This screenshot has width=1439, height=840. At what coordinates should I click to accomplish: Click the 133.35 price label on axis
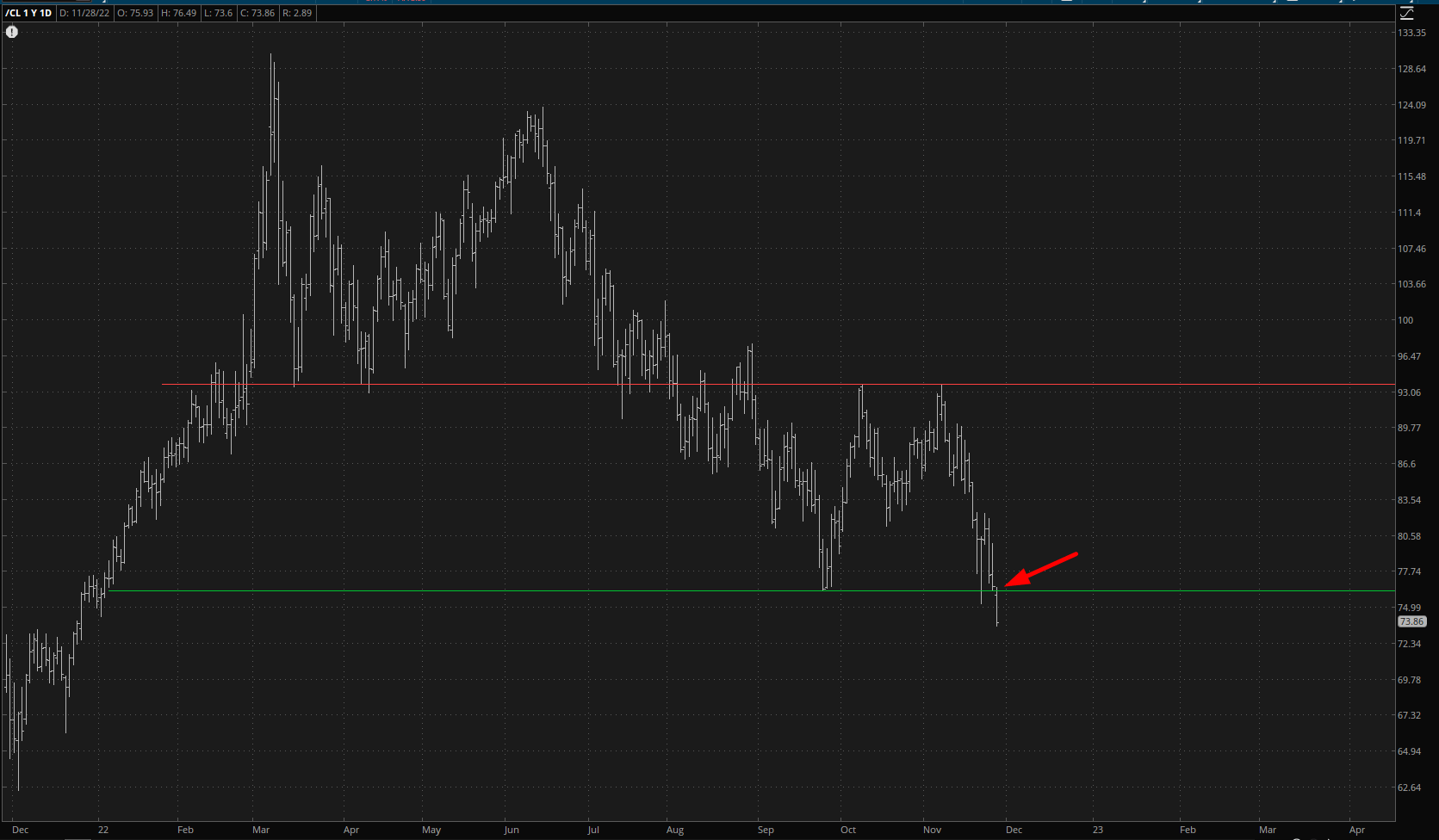(x=1411, y=33)
